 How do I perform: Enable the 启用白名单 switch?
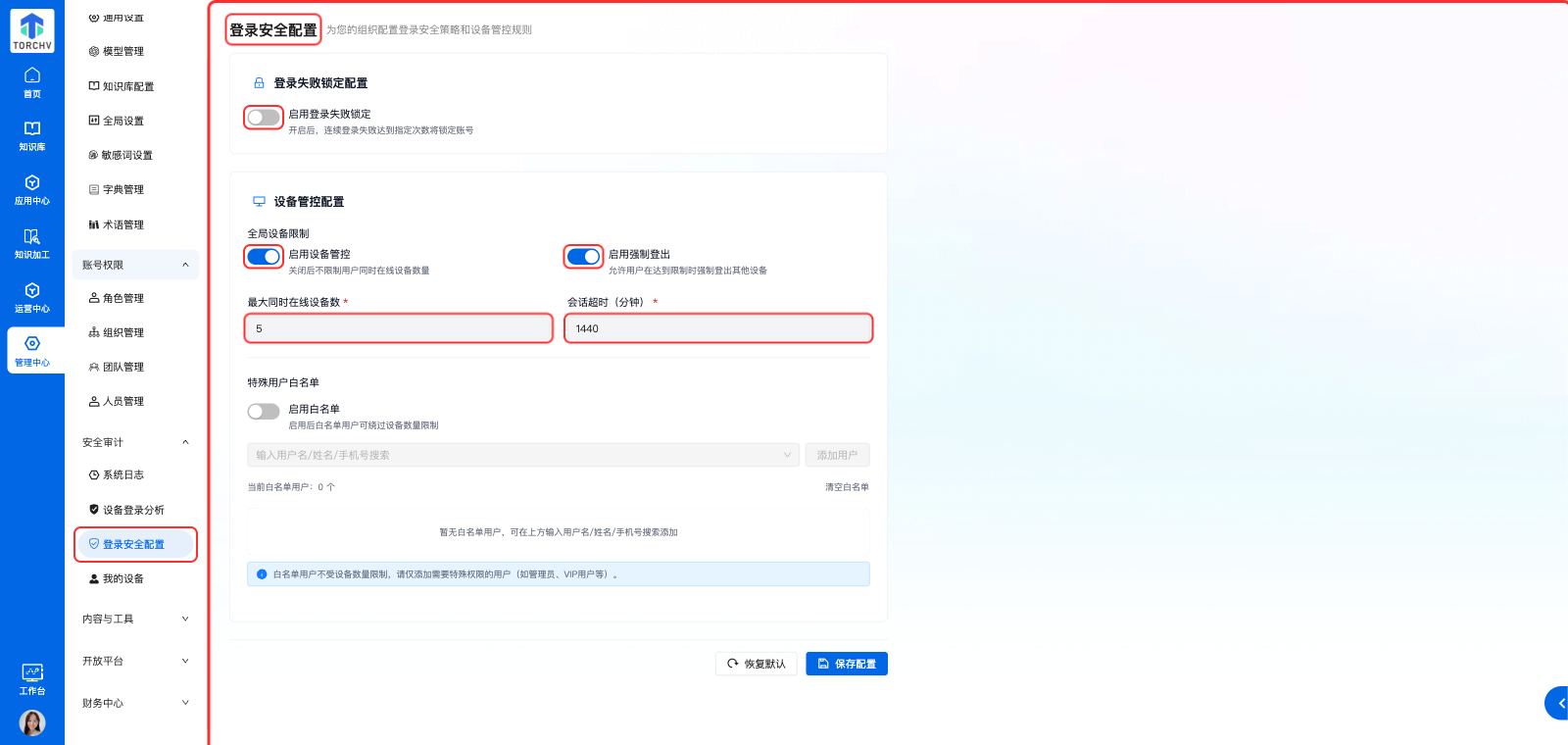click(x=264, y=412)
